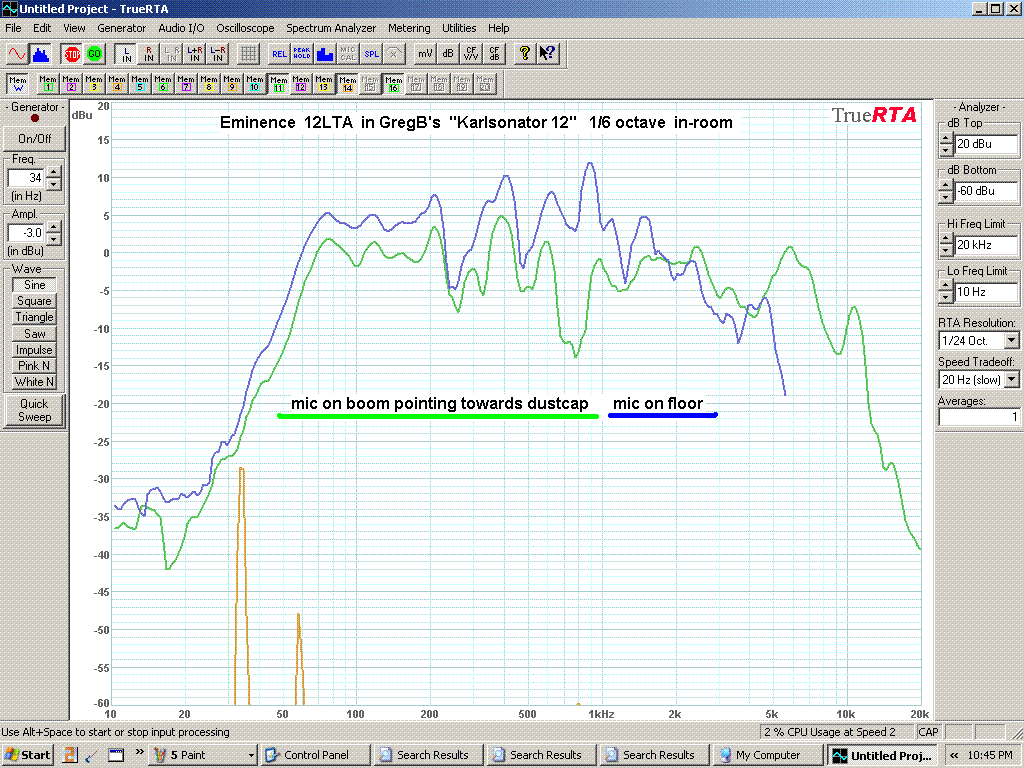Image resolution: width=1024 pixels, height=768 pixels.
Task: Select White N noise waveform
Action: [x=35, y=382]
